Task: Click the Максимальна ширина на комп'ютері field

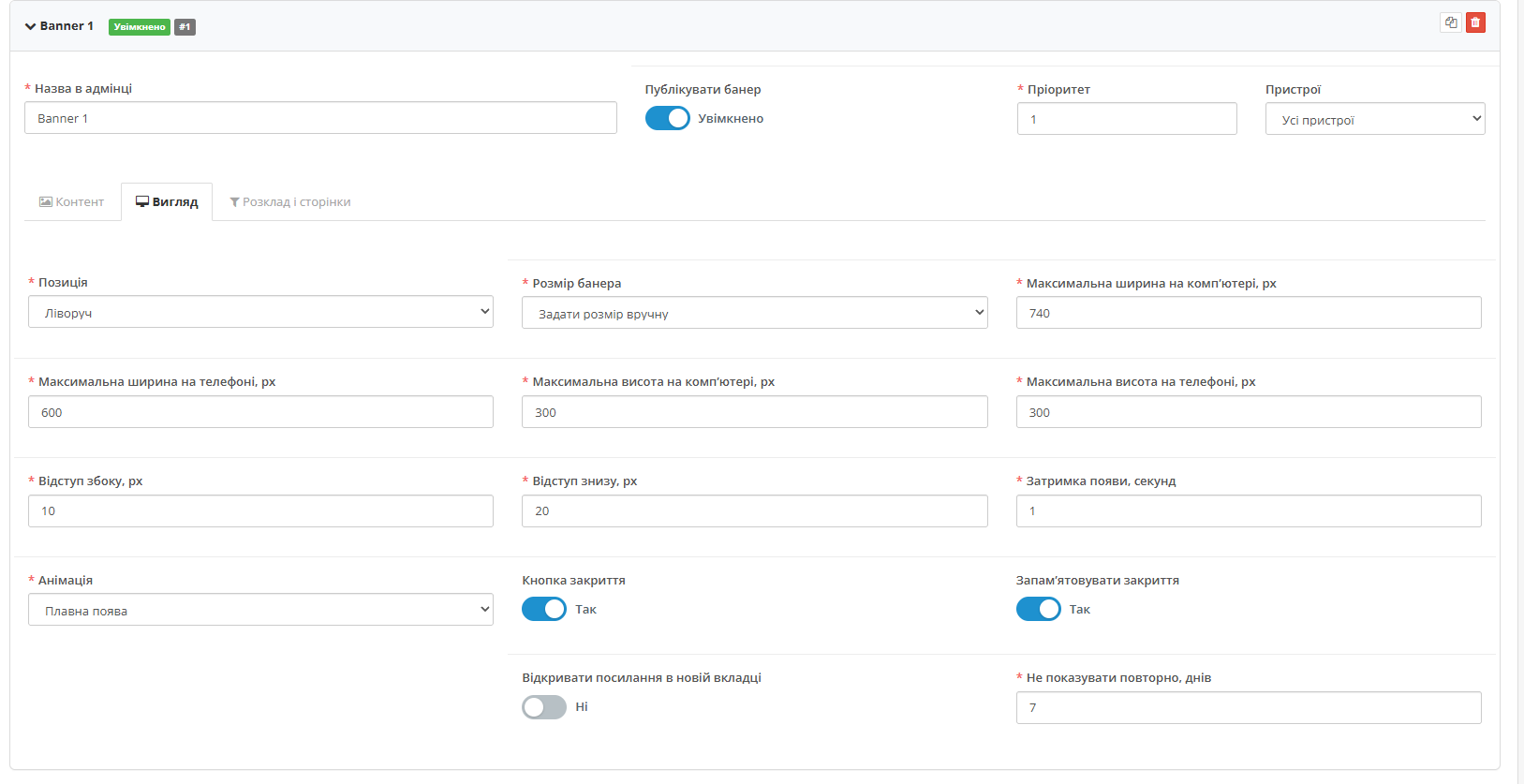Action: pos(1249,313)
